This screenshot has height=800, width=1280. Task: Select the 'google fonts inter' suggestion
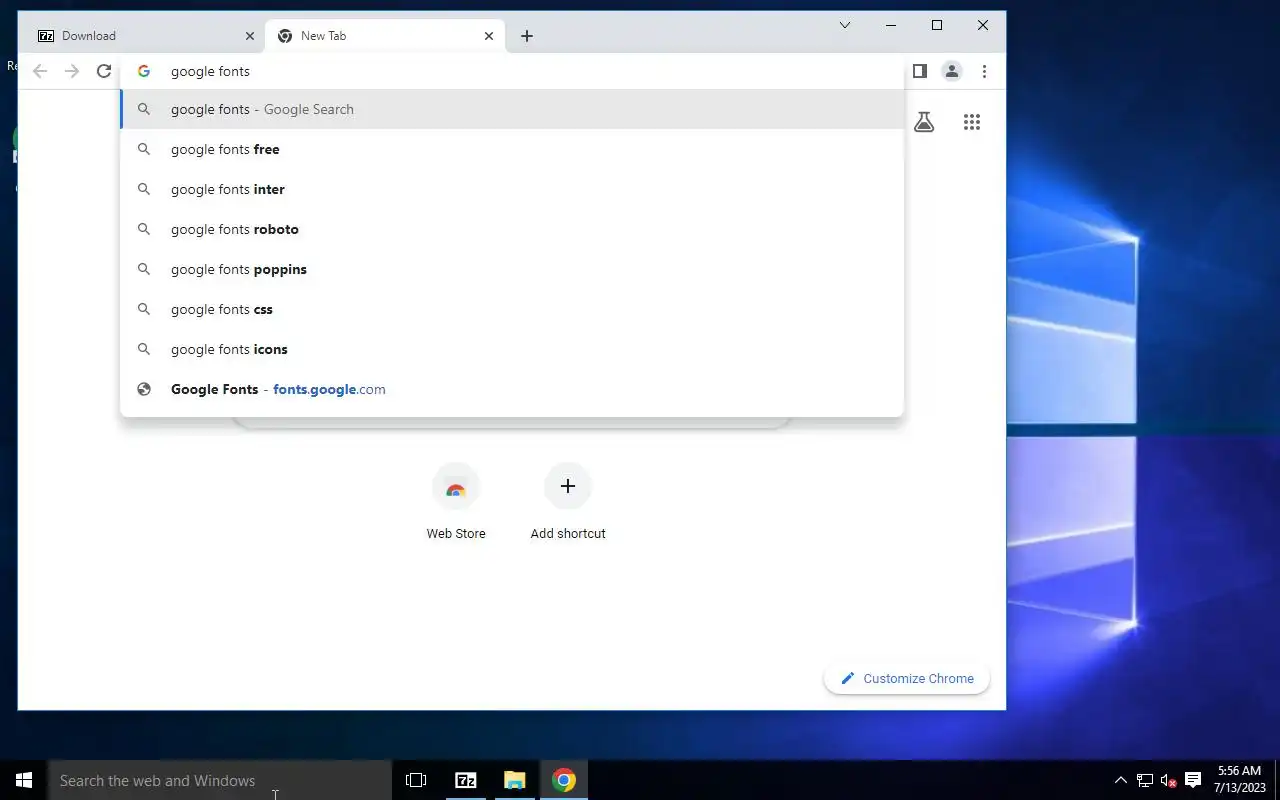[512, 189]
